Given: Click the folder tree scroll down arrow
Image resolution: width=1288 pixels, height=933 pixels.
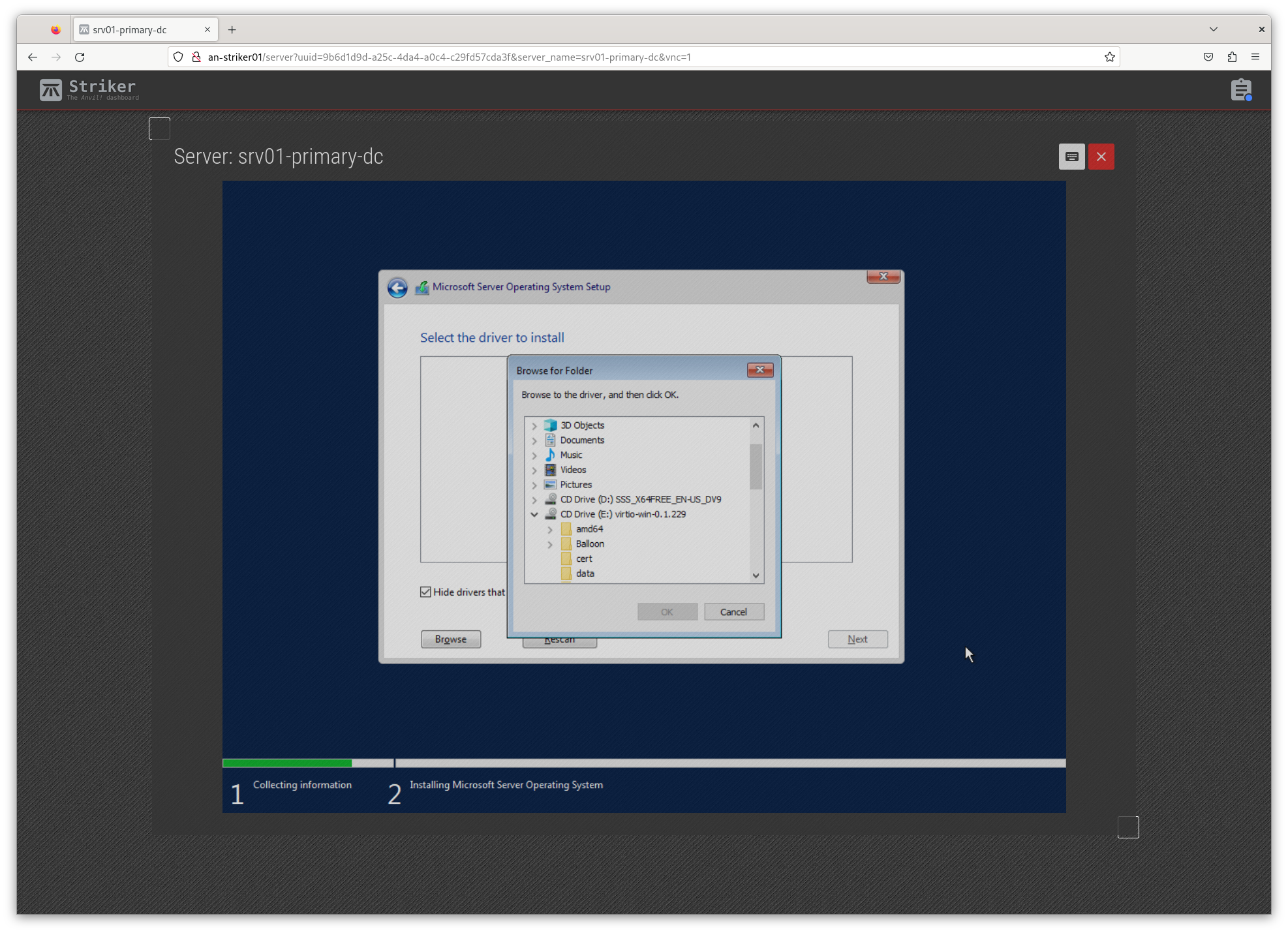Looking at the screenshot, I should coord(756,575).
